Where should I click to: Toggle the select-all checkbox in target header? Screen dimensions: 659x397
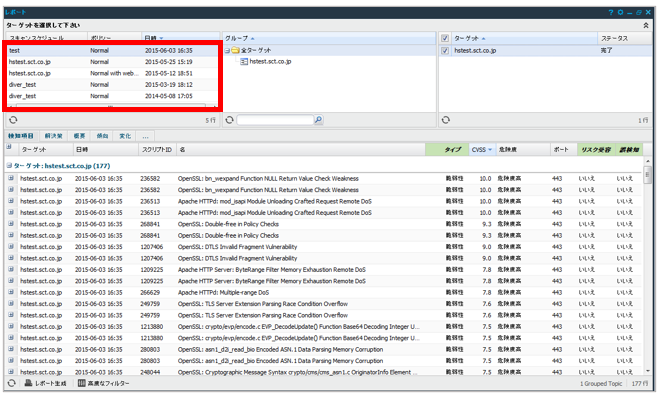(445, 39)
